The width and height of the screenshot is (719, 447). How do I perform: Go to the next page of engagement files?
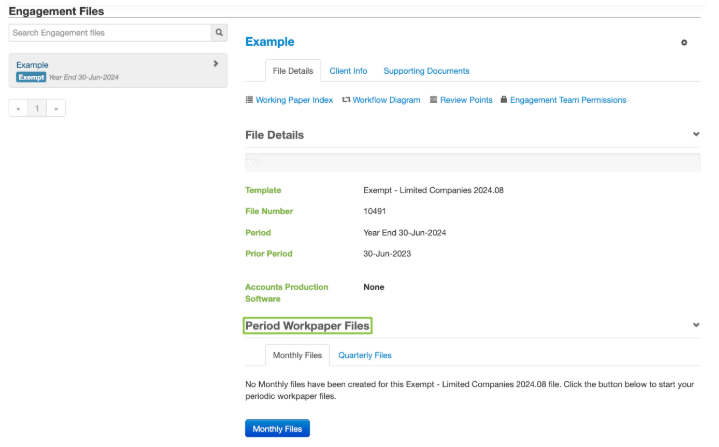tap(56, 107)
